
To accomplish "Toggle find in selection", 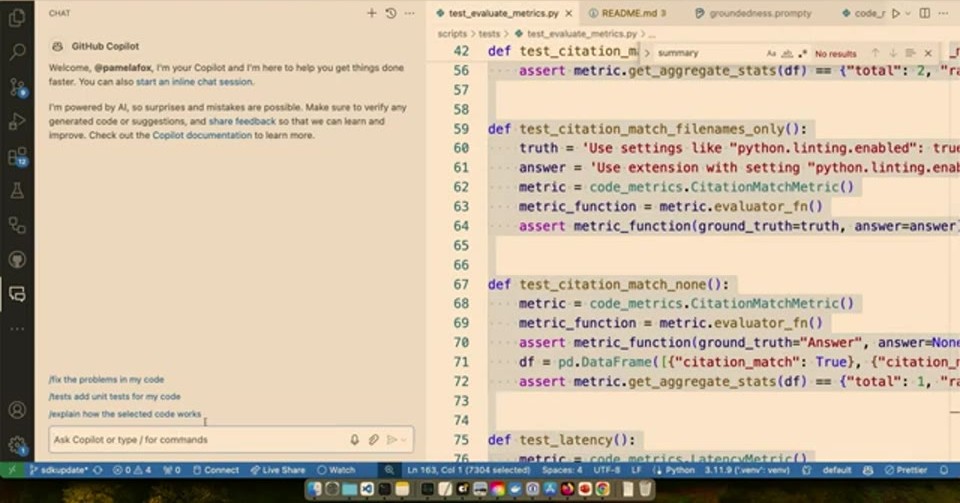I will pos(910,53).
